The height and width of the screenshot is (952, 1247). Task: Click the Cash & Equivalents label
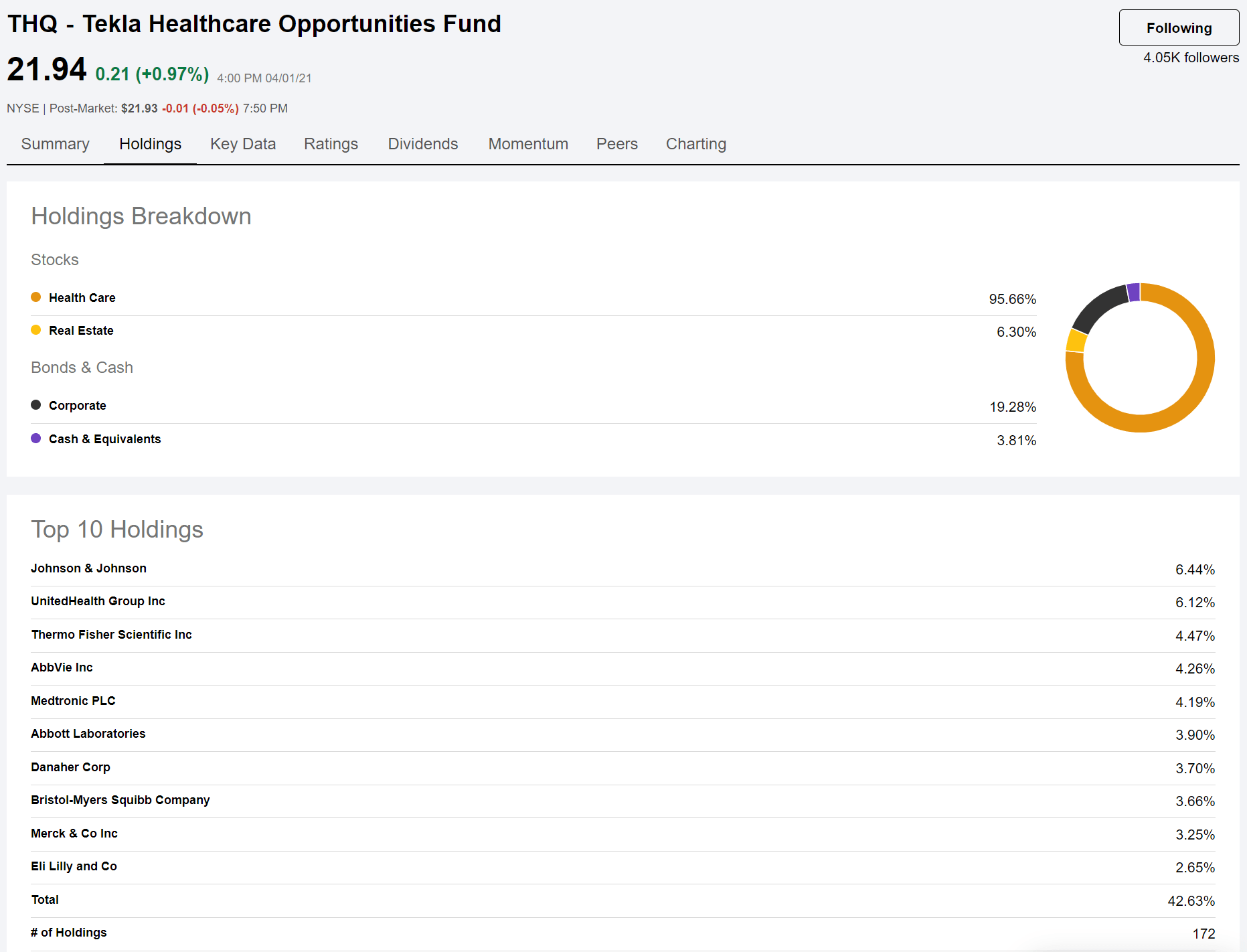point(104,439)
